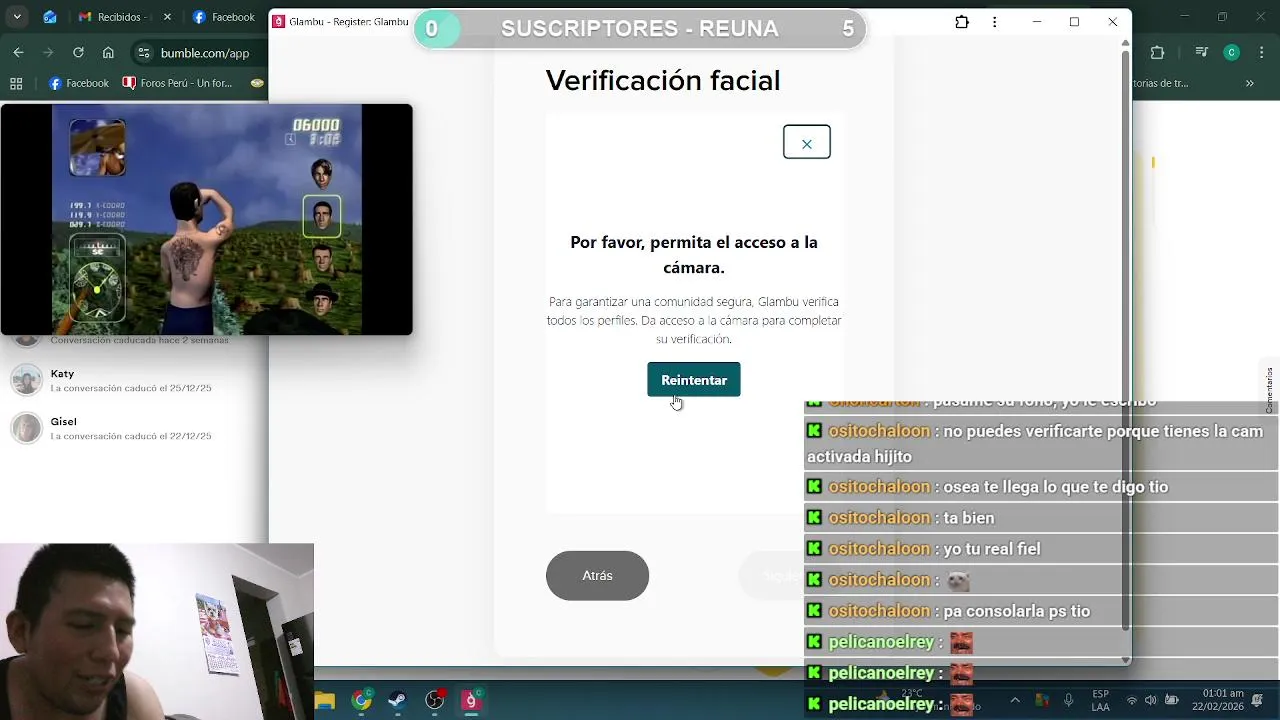Open File Explorer from the taskbar

pos(325,701)
